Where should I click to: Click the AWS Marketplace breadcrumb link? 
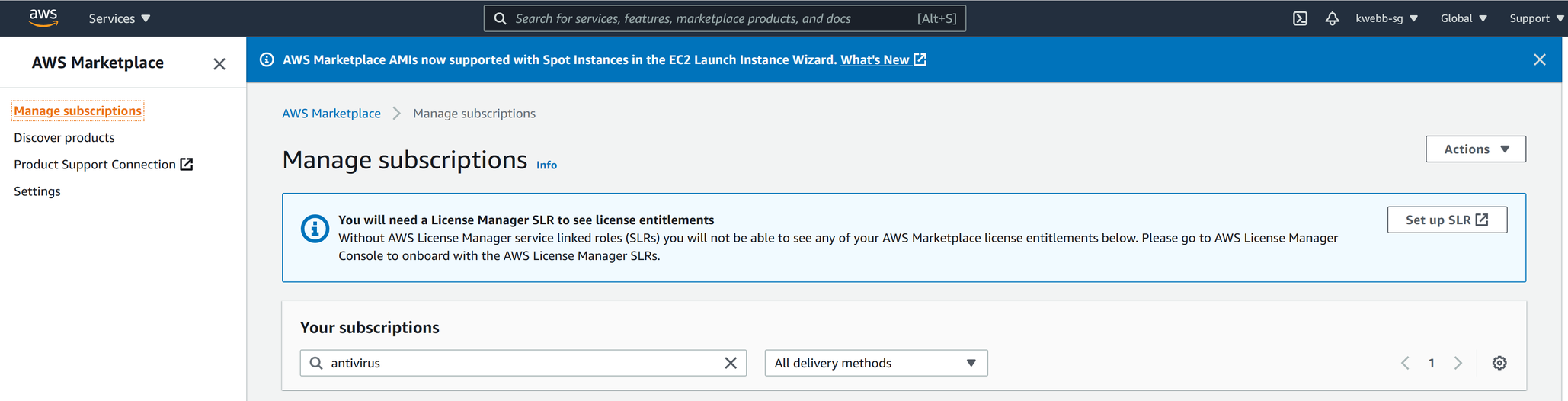tap(331, 114)
